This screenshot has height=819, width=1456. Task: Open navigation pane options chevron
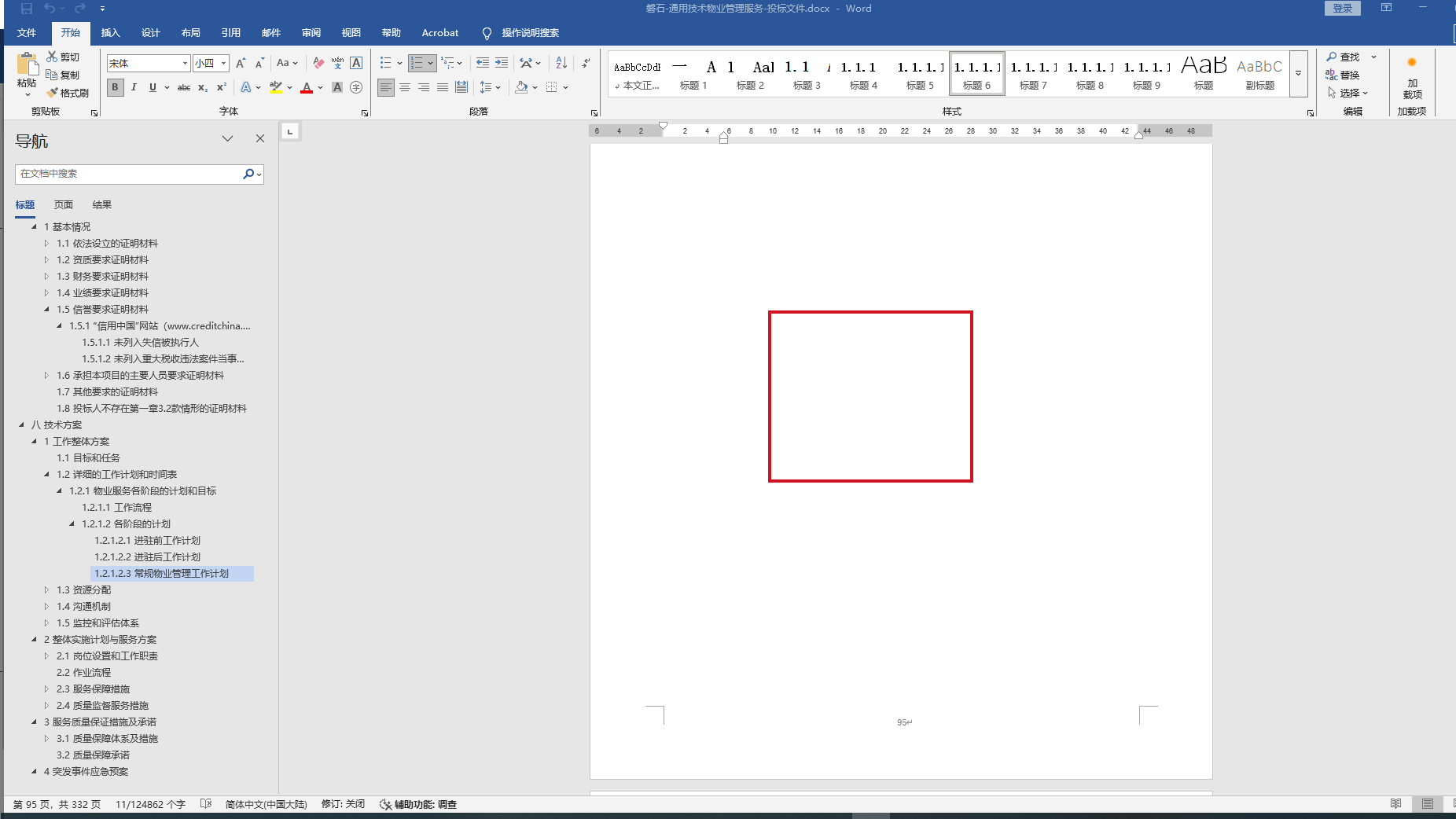[x=227, y=138]
